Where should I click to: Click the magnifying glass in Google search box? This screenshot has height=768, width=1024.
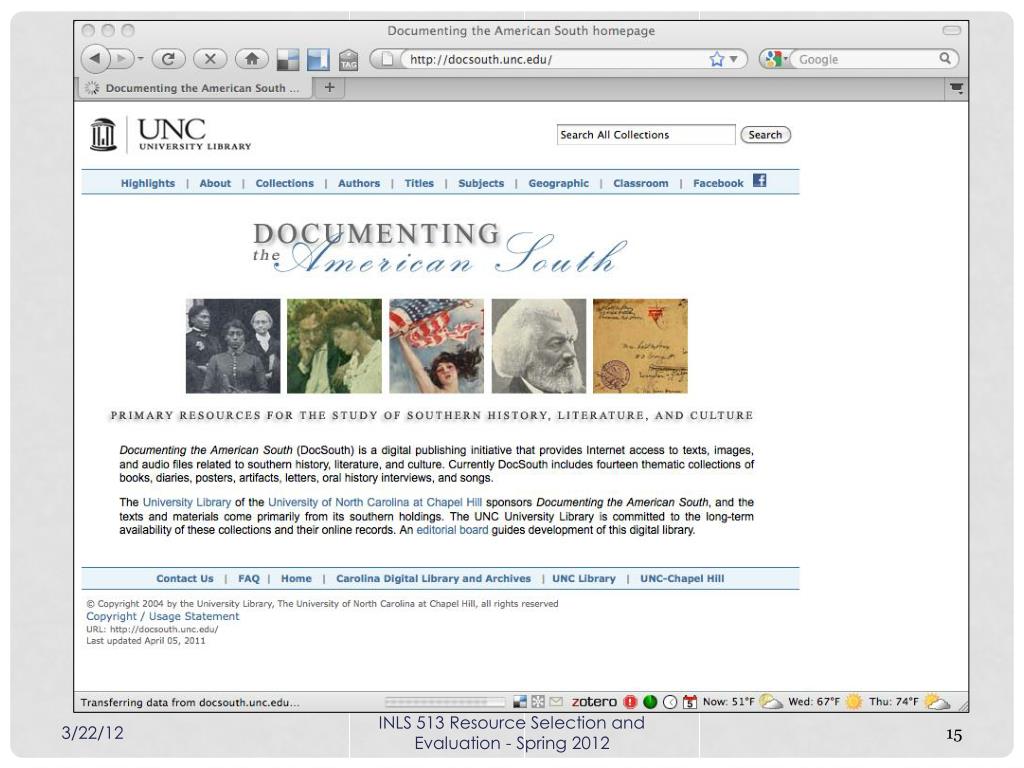945,59
